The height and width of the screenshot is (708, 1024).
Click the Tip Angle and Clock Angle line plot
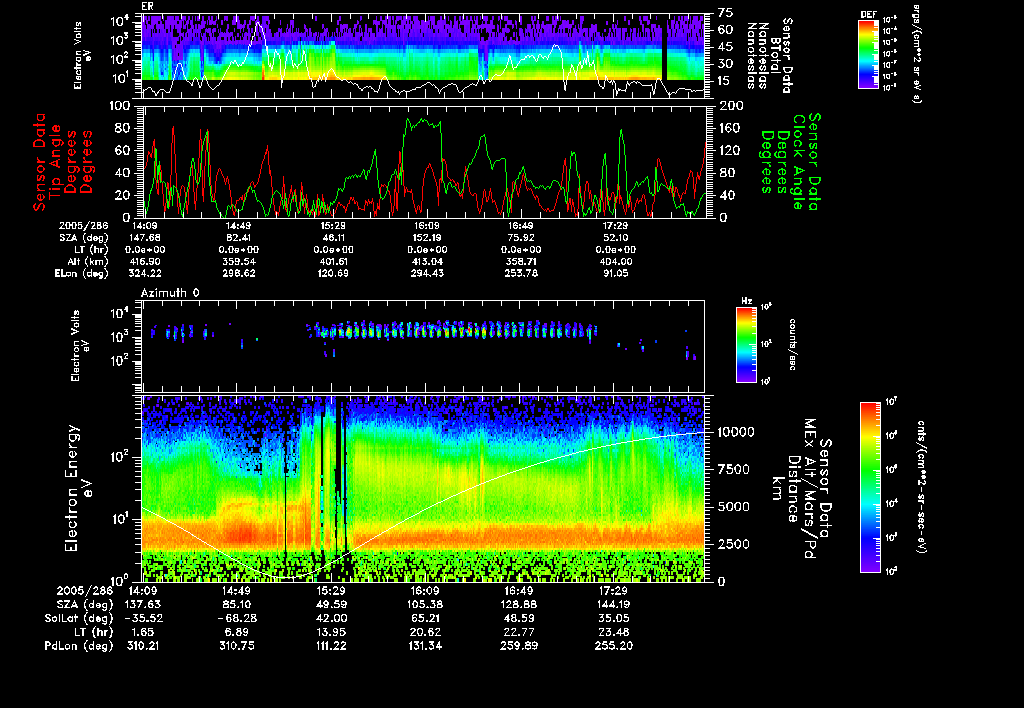(x=426, y=161)
